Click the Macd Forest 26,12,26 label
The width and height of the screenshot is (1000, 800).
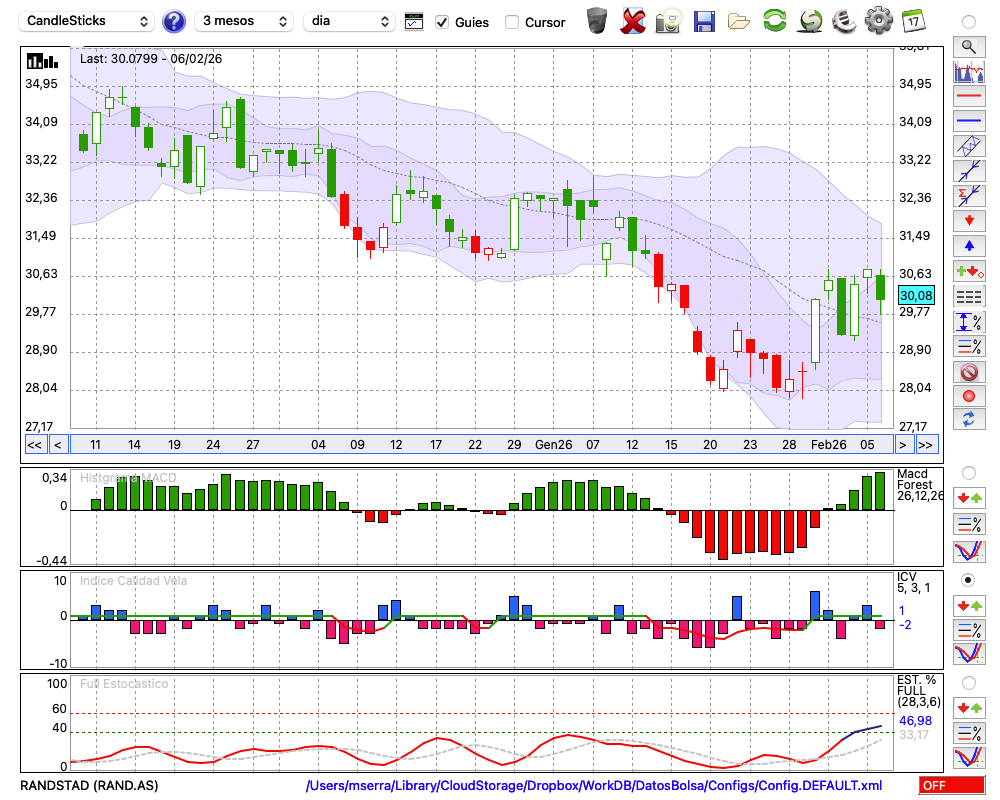(x=919, y=485)
